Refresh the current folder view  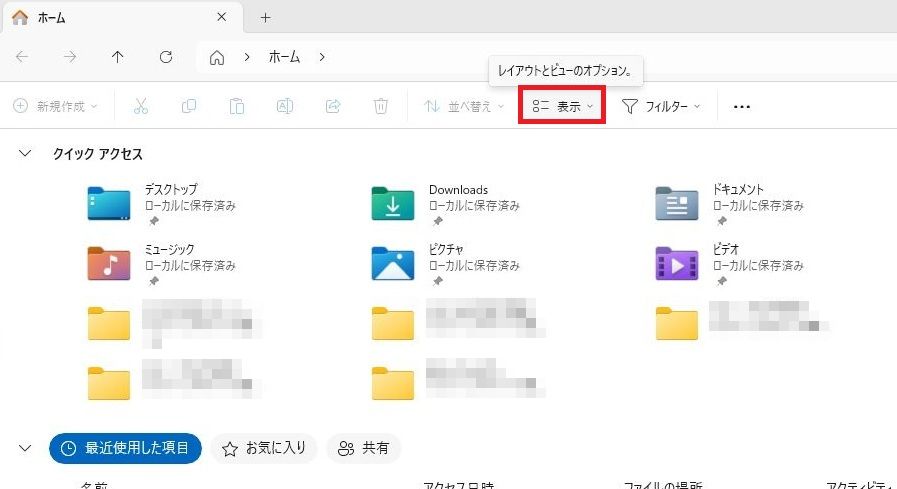166,57
